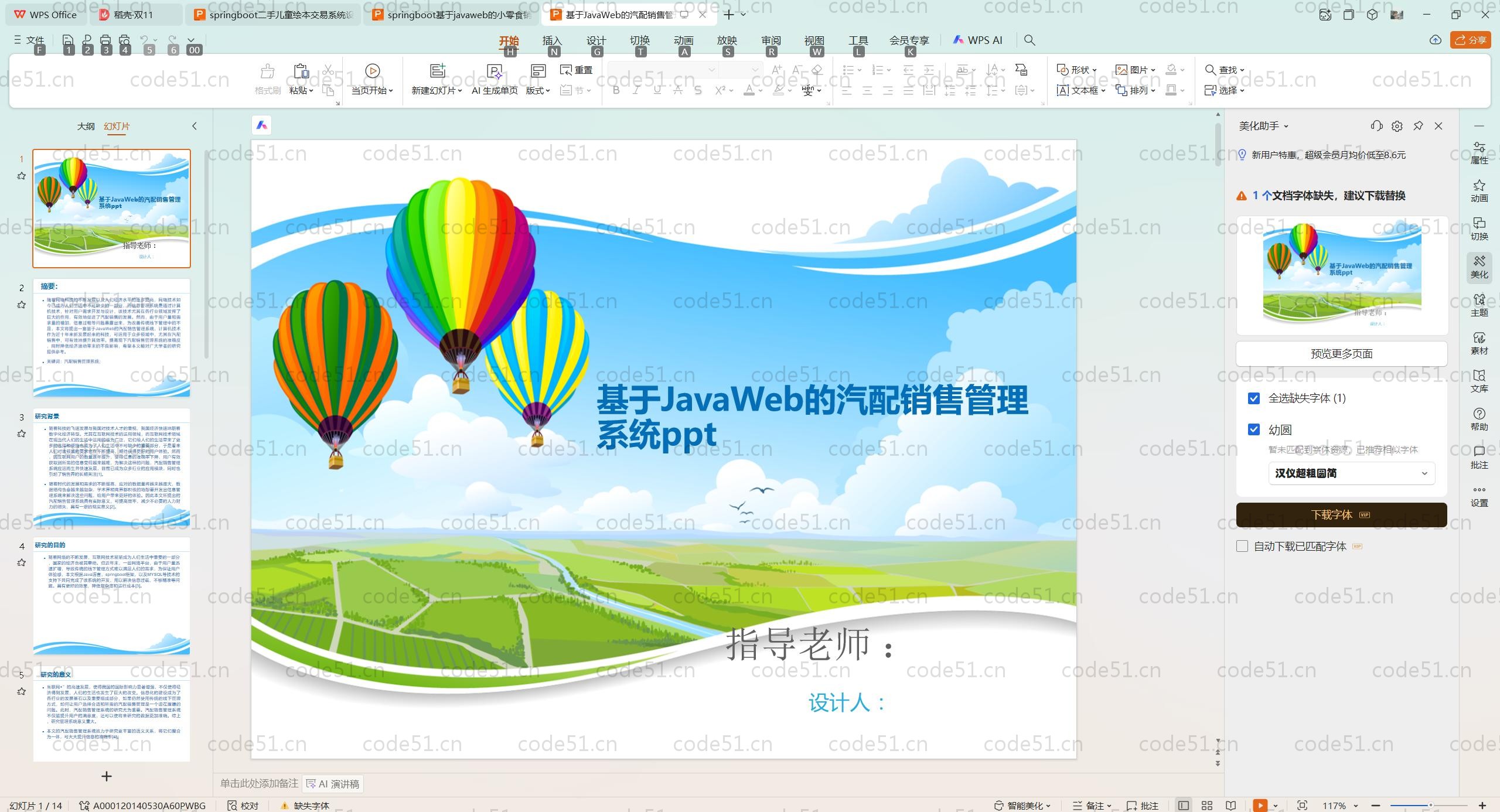The width and height of the screenshot is (1500, 812).
Task: Open the 汉仪超粗圆简 font replacement dropdown
Action: [x=1351, y=473]
